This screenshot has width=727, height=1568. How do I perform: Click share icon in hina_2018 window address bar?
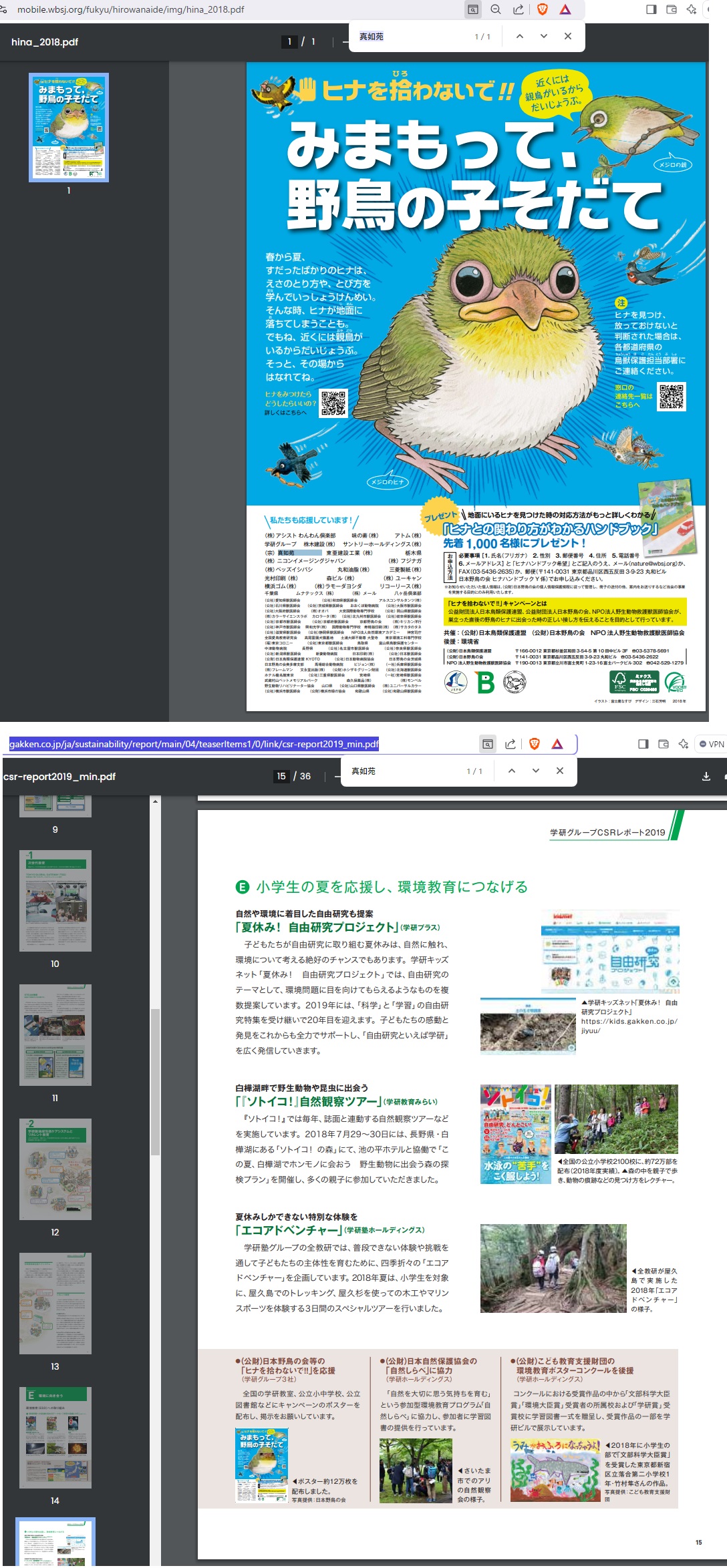pos(519,9)
